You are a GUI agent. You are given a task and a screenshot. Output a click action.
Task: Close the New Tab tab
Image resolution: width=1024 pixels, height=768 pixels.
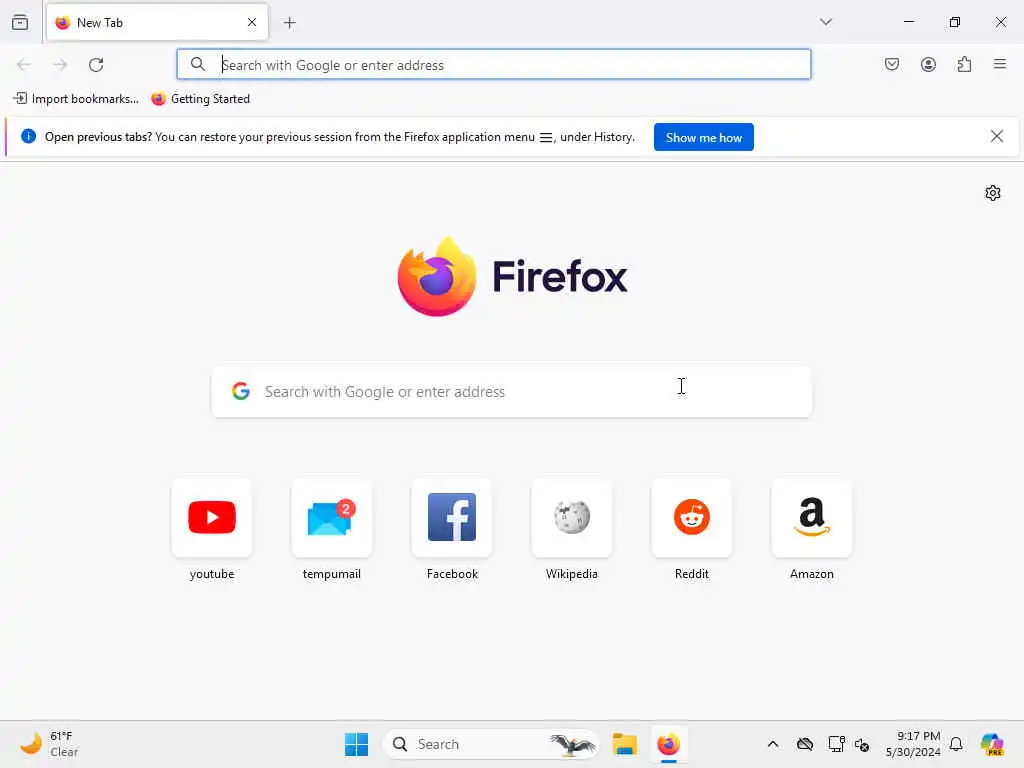tap(252, 22)
